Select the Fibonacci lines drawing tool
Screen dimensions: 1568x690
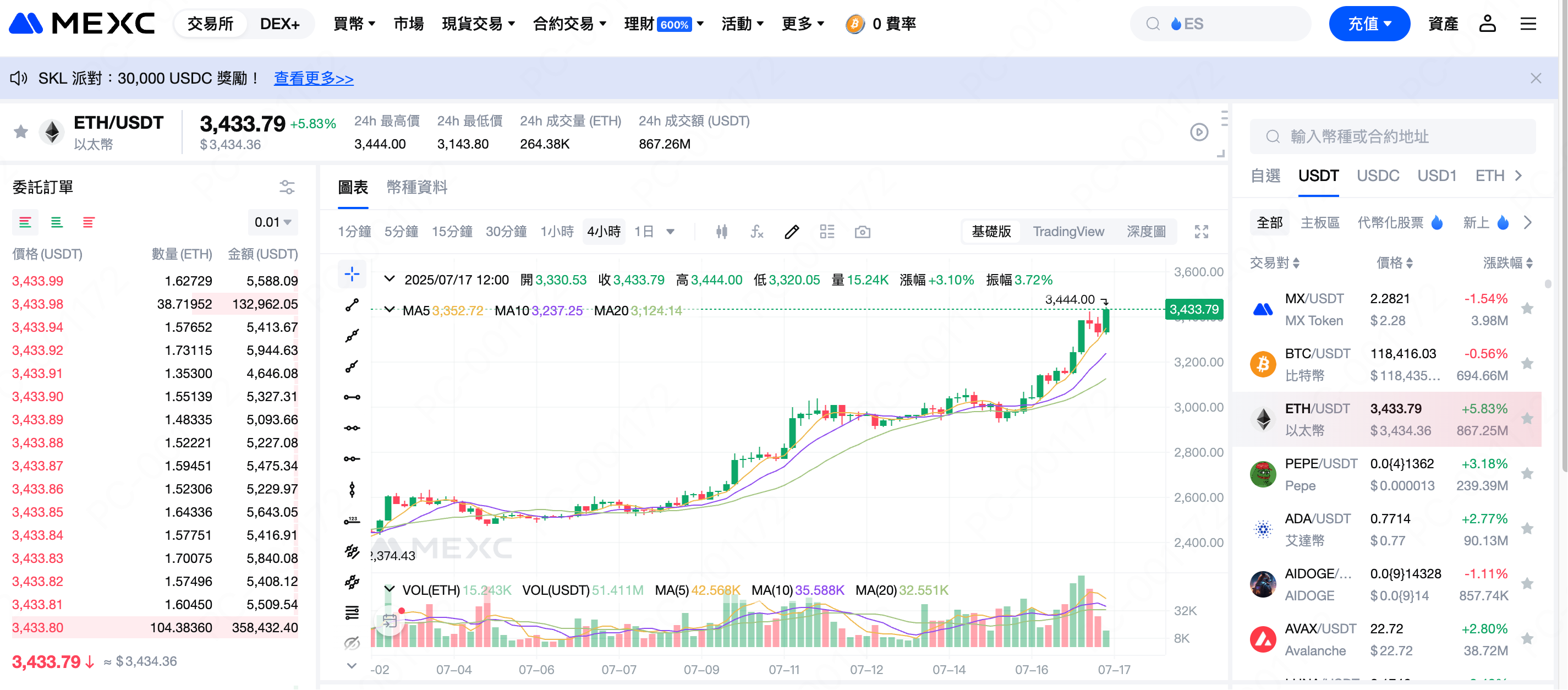click(352, 612)
